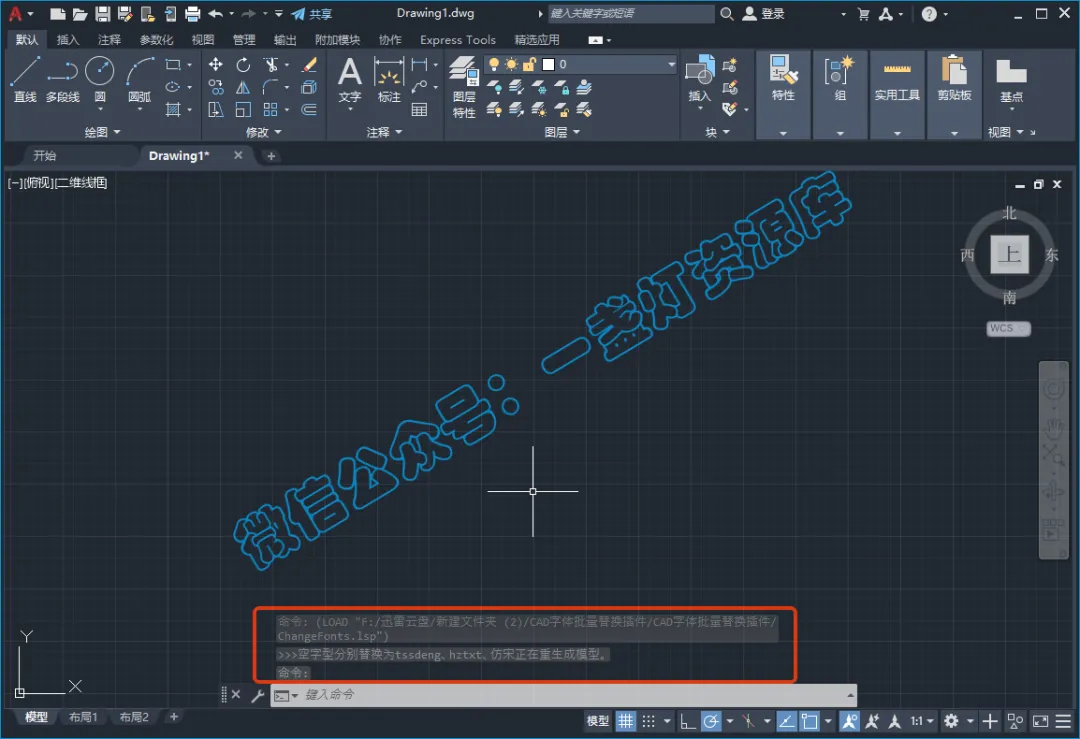Select the Scale tool
The width and height of the screenshot is (1080, 739).
[x=242, y=110]
